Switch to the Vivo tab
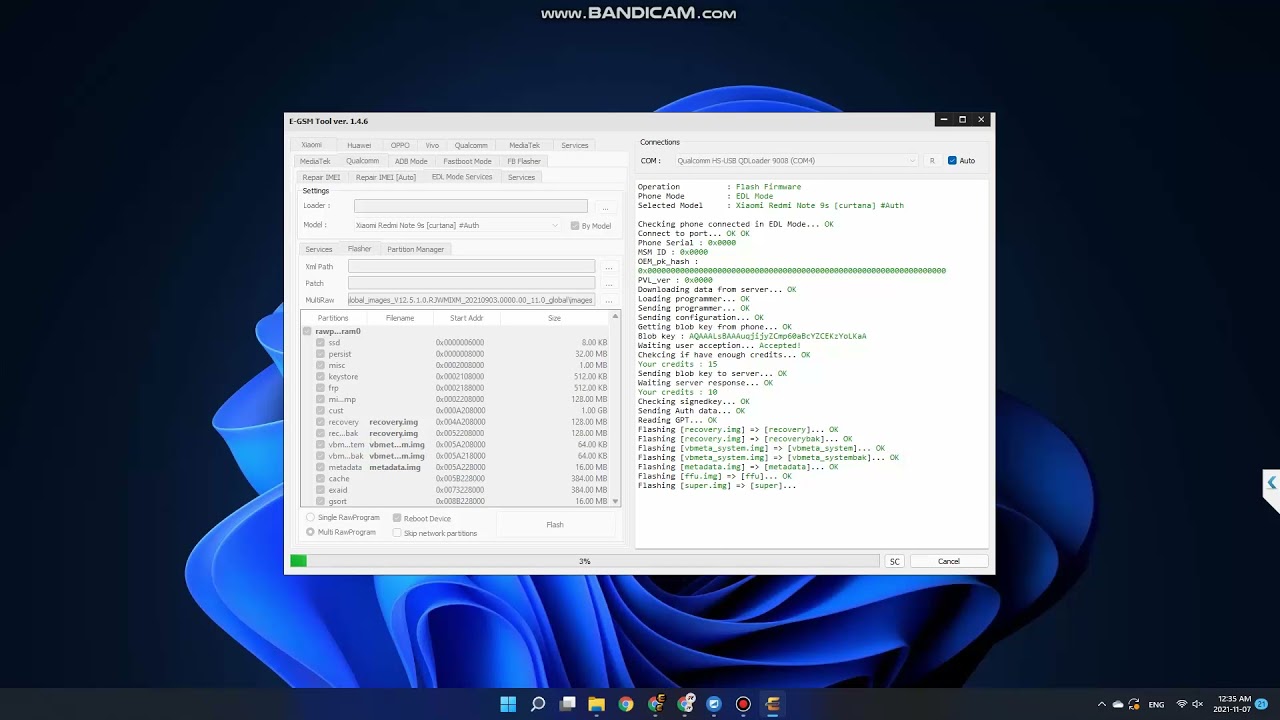Image resolution: width=1280 pixels, height=720 pixels. [x=432, y=145]
